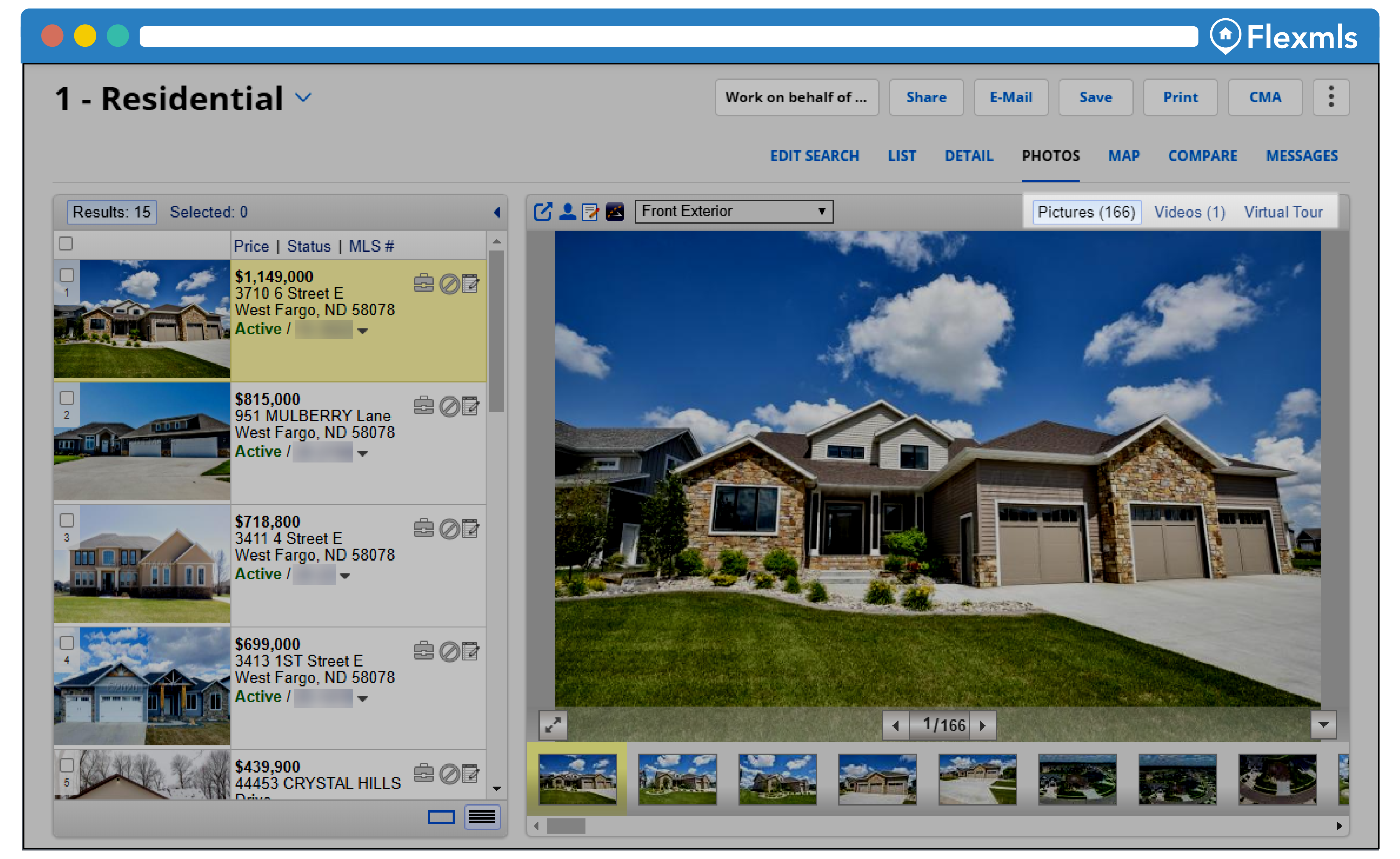Click hide icon for $718,800 listing
This screenshot has height=859, width=1400.
(x=449, y=529)
